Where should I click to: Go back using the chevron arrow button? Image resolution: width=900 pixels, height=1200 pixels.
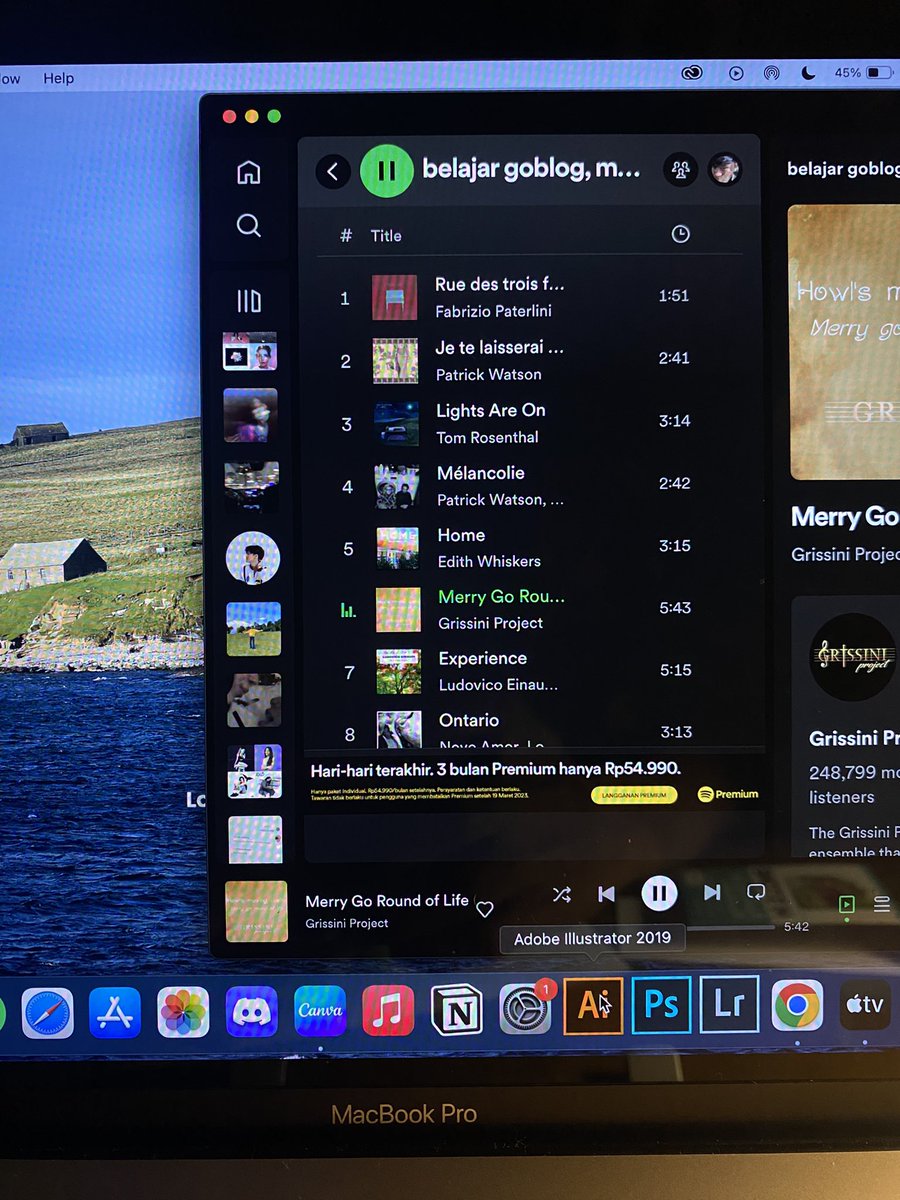333,172
